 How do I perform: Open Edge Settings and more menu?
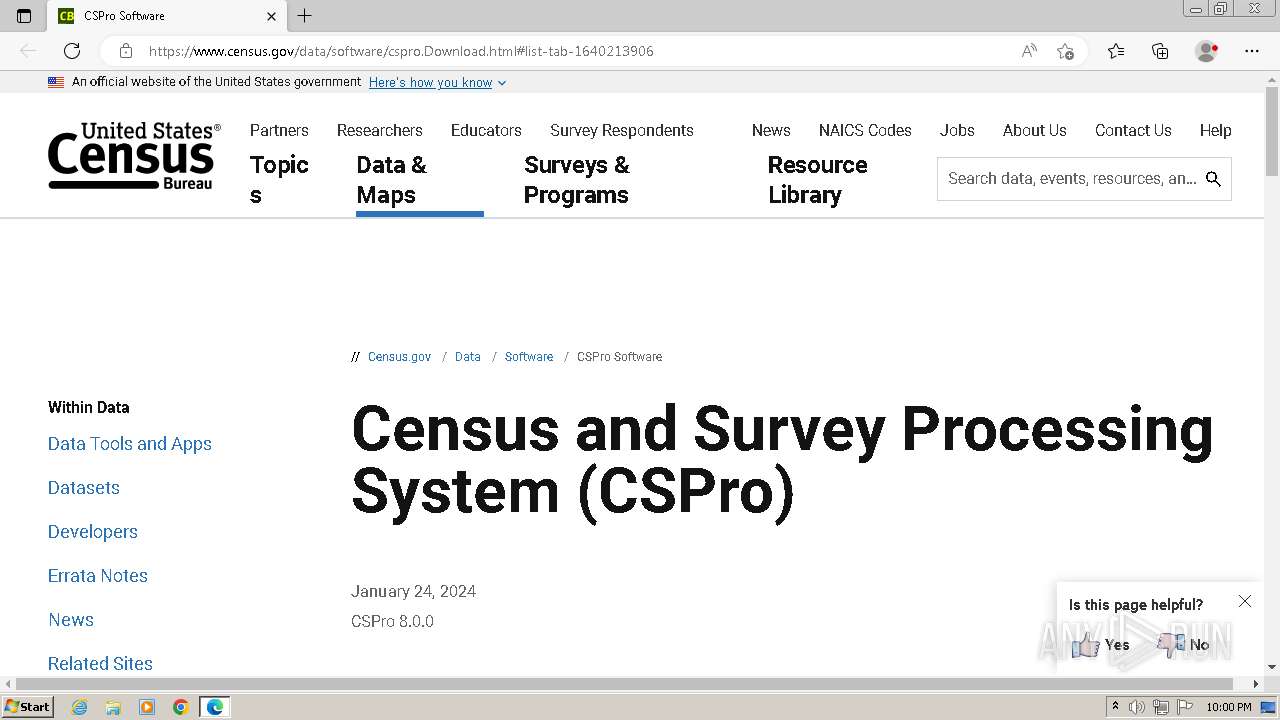pos(1252,51)
